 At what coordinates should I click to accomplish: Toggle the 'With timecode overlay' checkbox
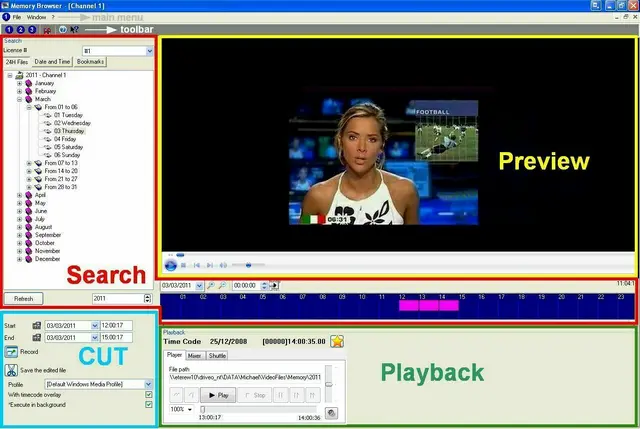click(x=149, y=394)
